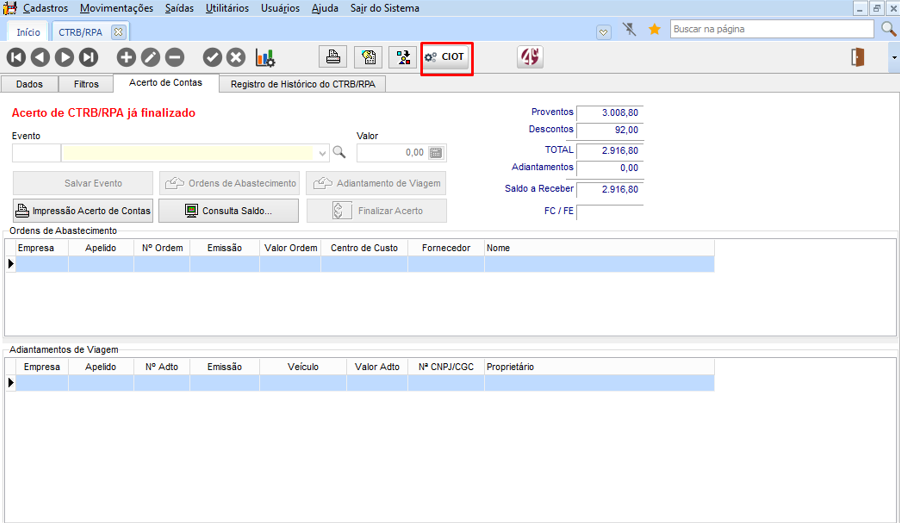Image resolution: width=900 pixels, height=523 pixels.
Task: Open Registro de Histórico do CTRB/RPA tab
Action: [x=302, y=84]
